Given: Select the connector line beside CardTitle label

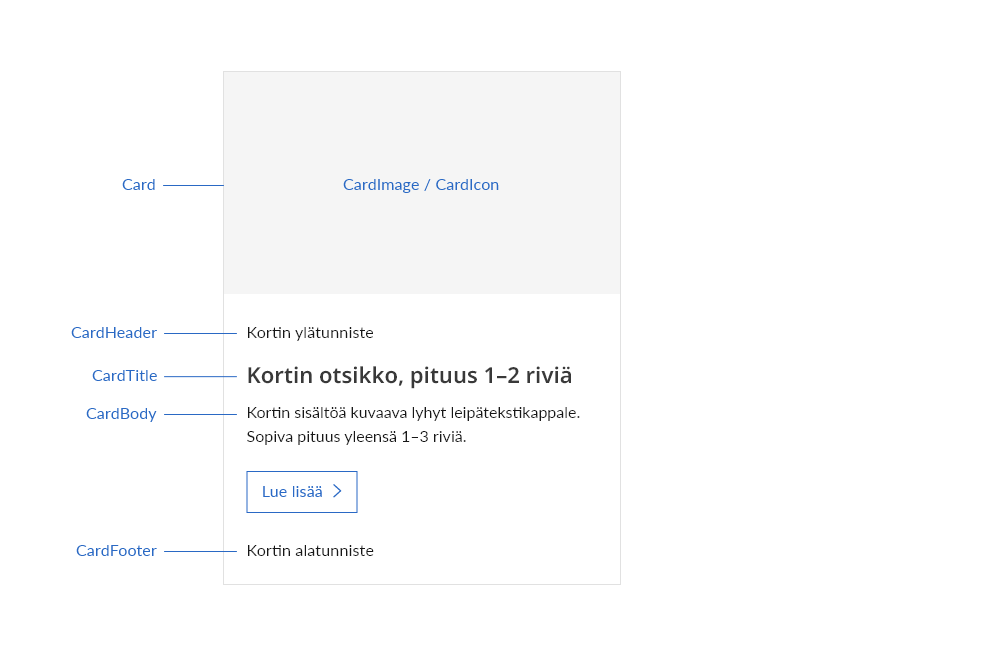Looking at the screenshot, I should (200, 377).
